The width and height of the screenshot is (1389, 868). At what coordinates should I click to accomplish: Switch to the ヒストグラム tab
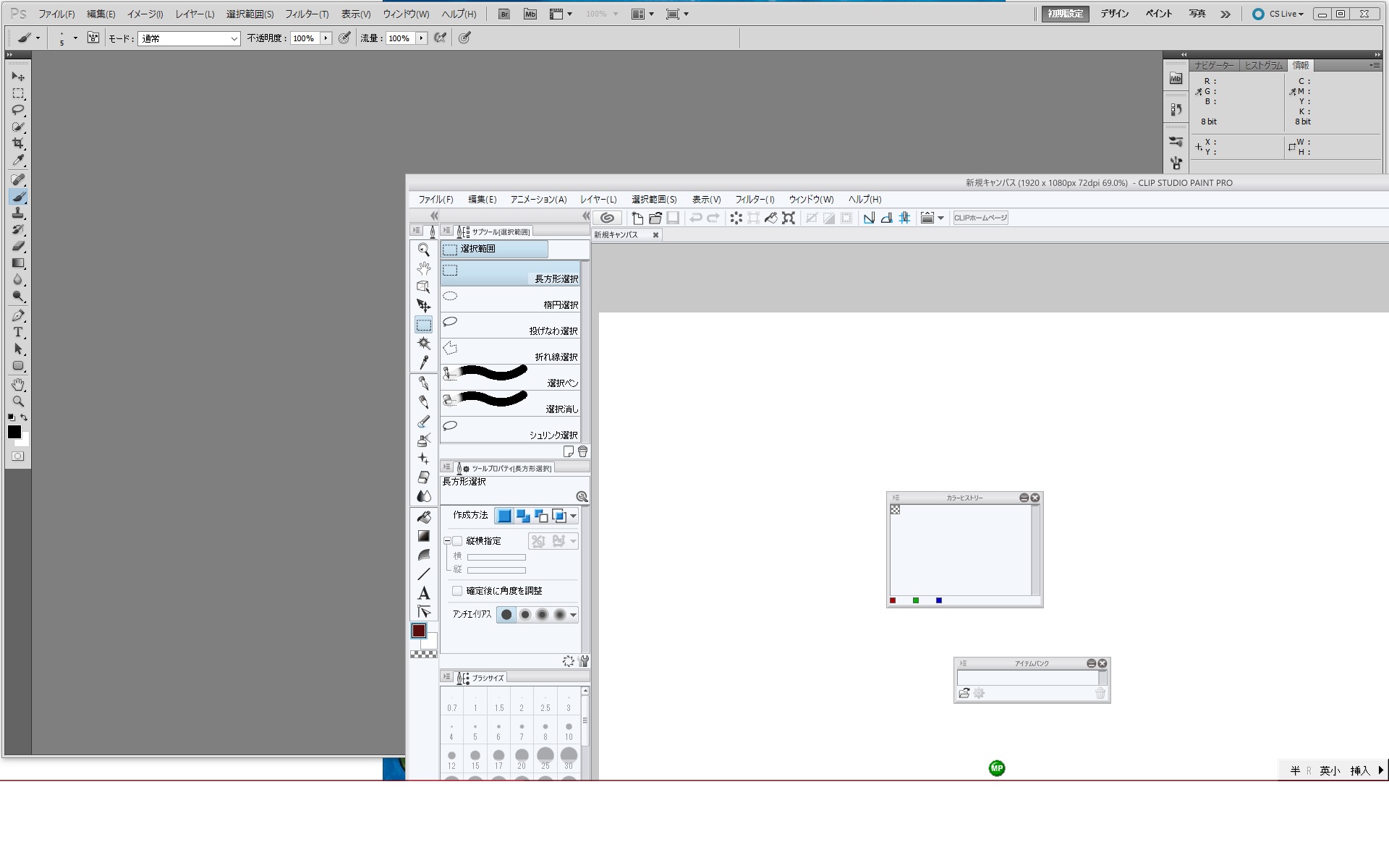[1263, 65]
